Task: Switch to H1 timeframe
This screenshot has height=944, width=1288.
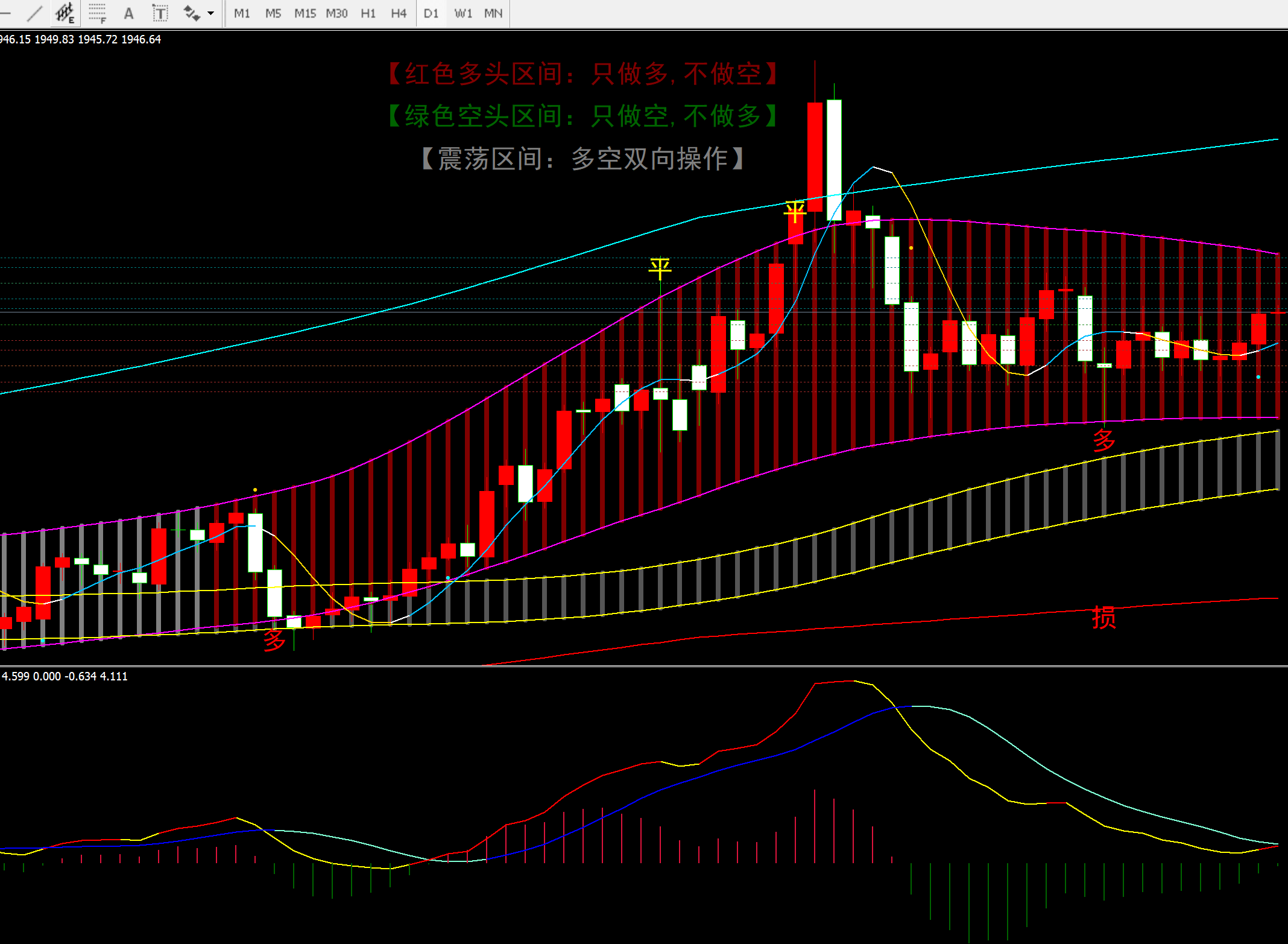Action: pos(368,13)
